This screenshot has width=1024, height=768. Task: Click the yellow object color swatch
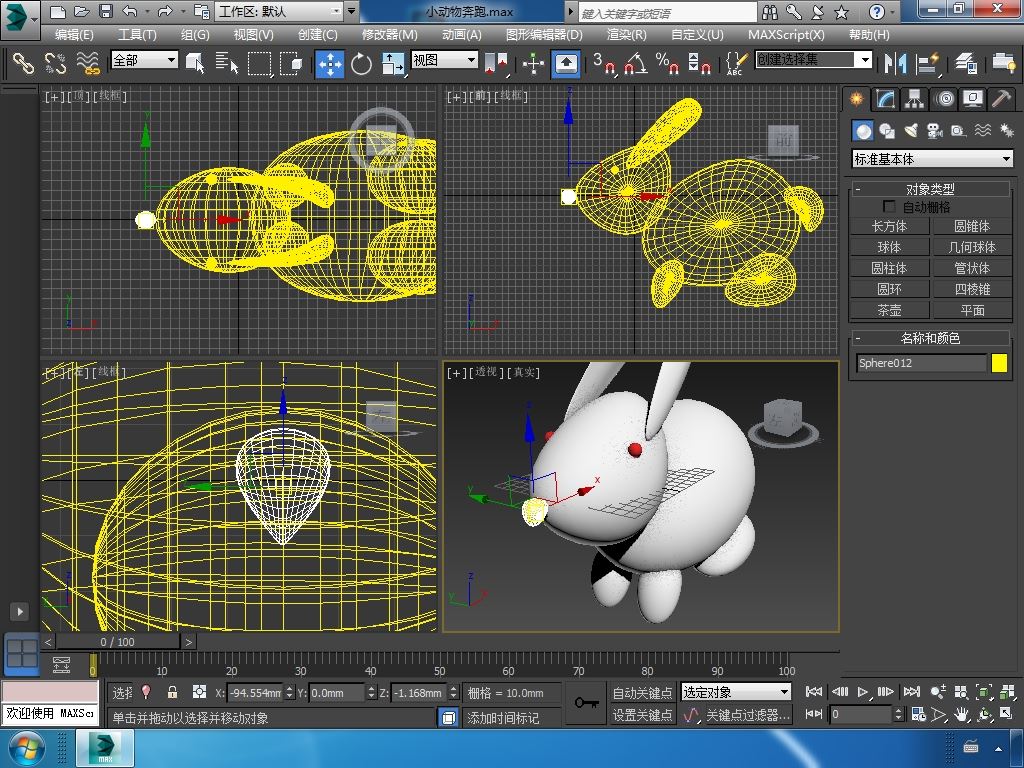999,363
